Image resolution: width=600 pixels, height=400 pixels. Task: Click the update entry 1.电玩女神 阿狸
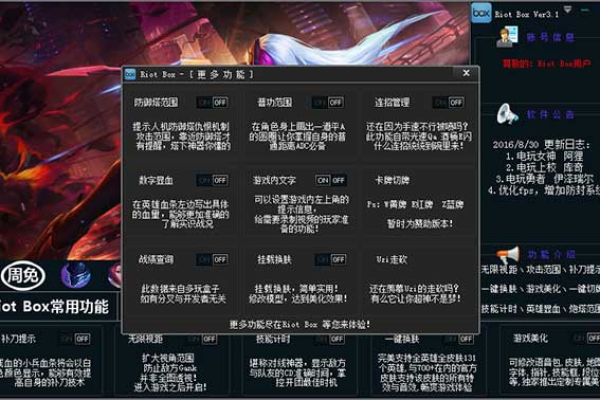[x=544, y=156]
